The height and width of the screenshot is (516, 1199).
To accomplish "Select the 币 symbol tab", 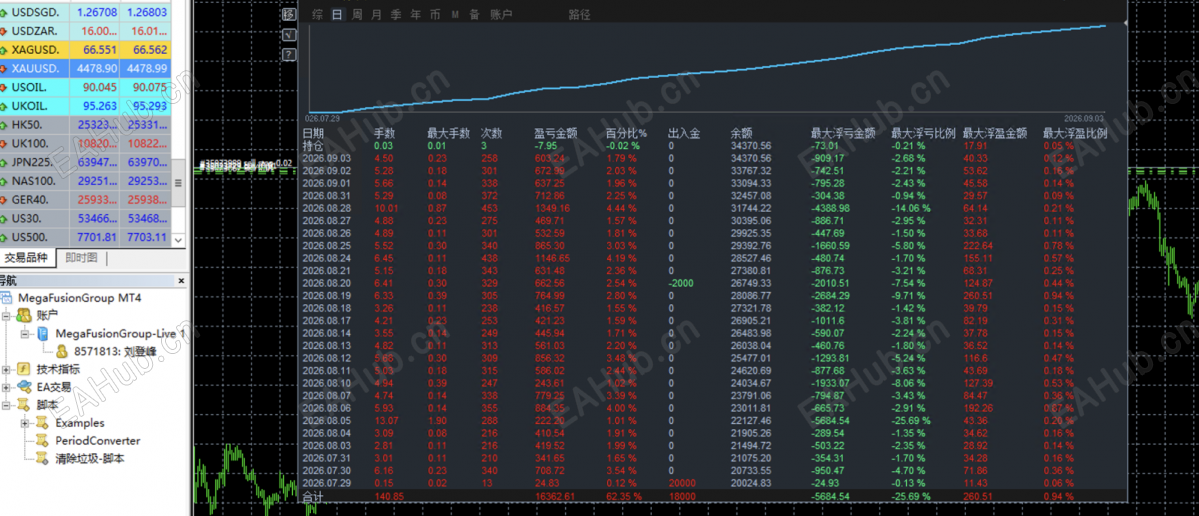I will (x=435, y=15).
